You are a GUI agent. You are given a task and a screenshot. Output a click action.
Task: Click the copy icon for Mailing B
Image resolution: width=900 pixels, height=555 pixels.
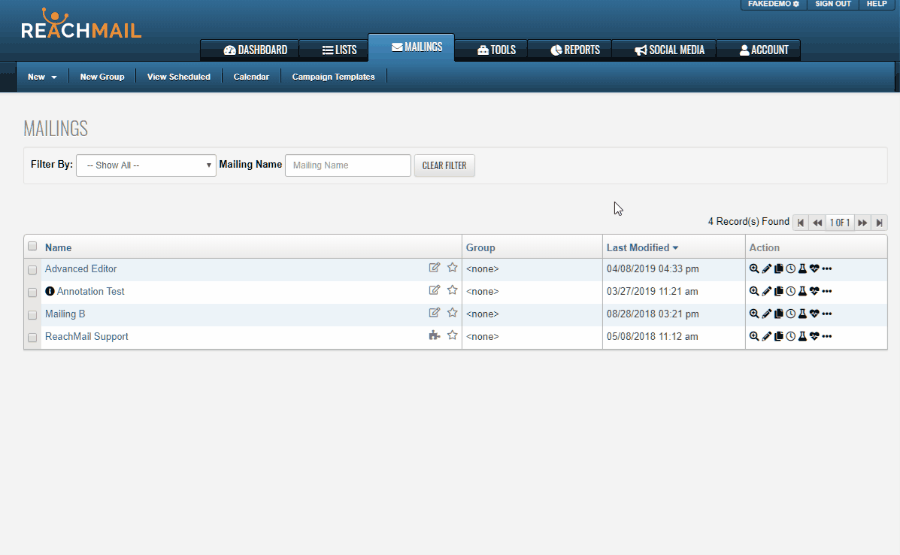pos(778,314)
